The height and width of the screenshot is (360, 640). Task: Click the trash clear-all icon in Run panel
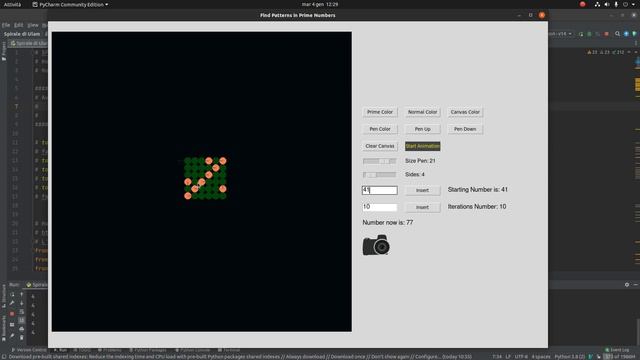coord(22,338)
